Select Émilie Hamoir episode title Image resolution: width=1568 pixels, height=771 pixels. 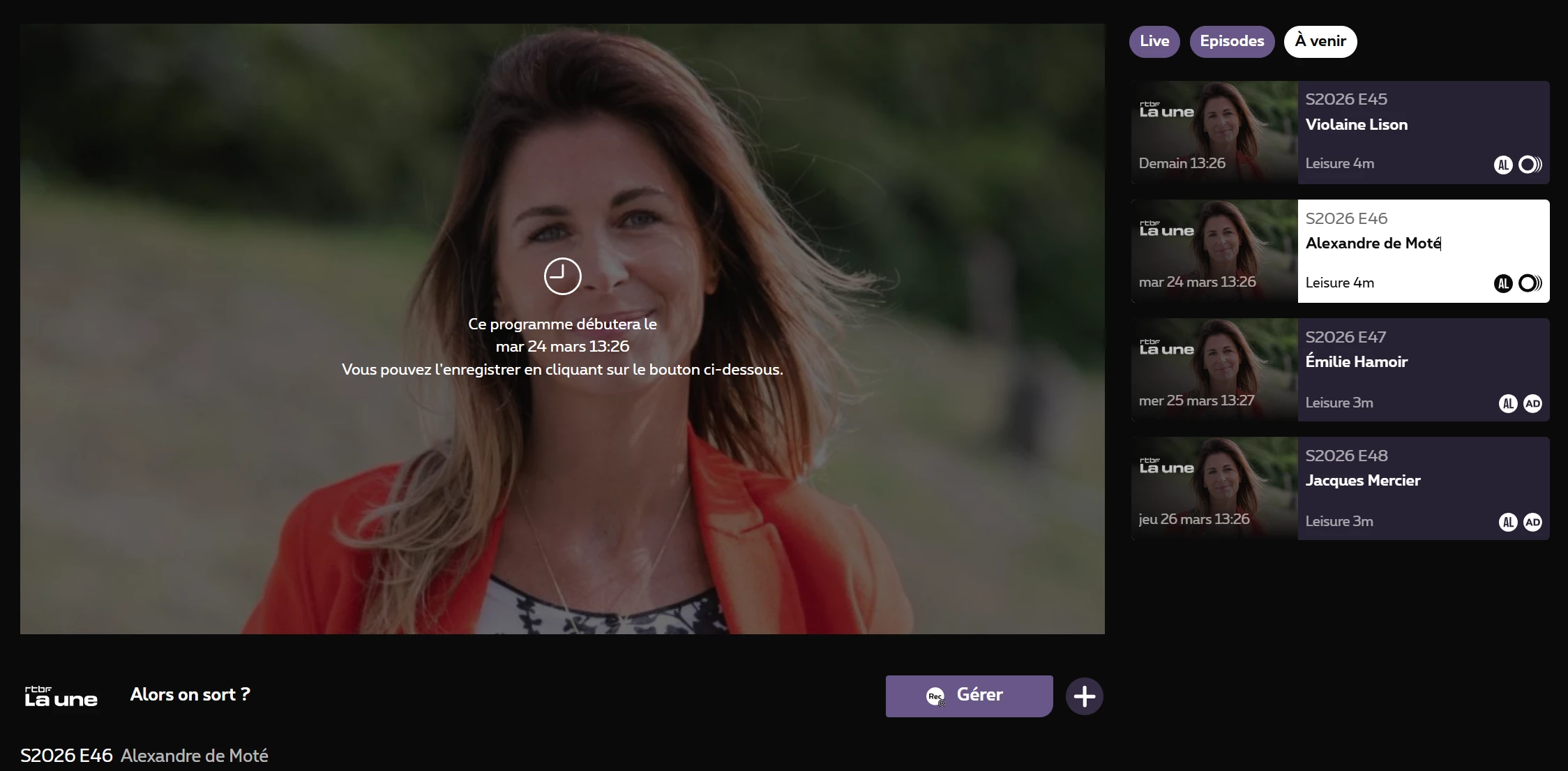pyautogui.click(x=1356, y=361)
